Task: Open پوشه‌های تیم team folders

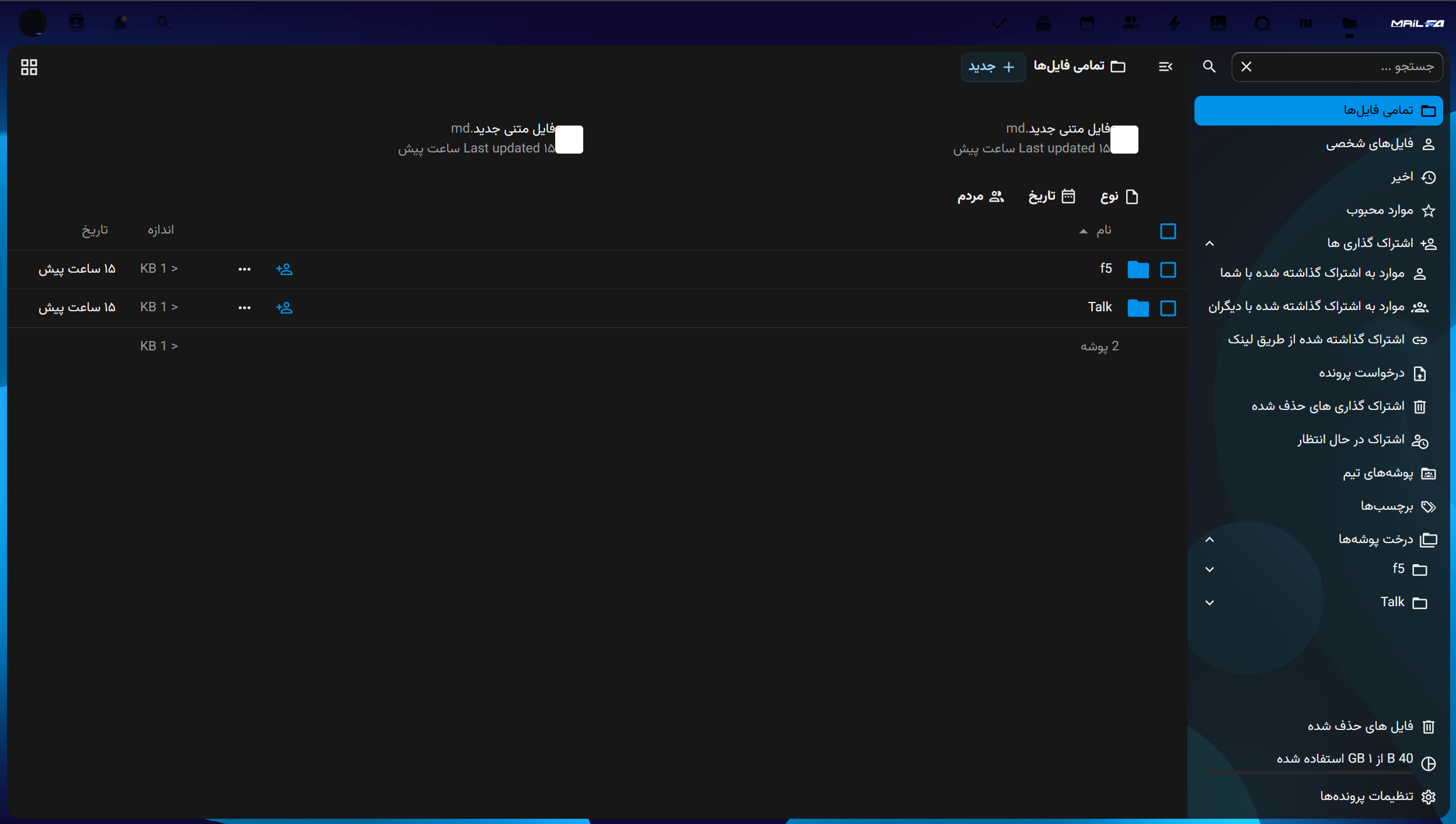Action: pos(1318,473)
